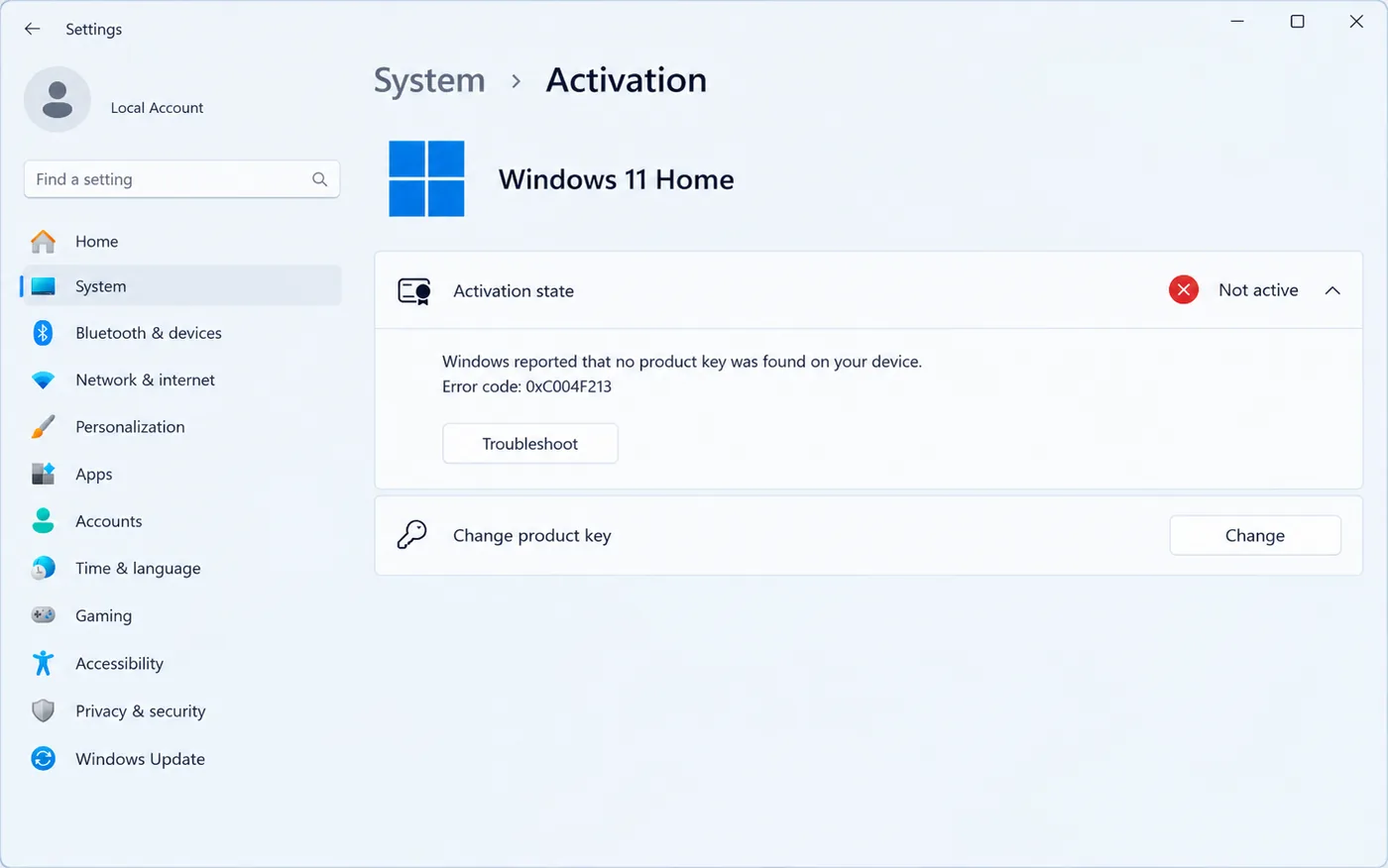Click the Gaming controller icon
This screenshot has width=1388, height=868.
[43, 615]
